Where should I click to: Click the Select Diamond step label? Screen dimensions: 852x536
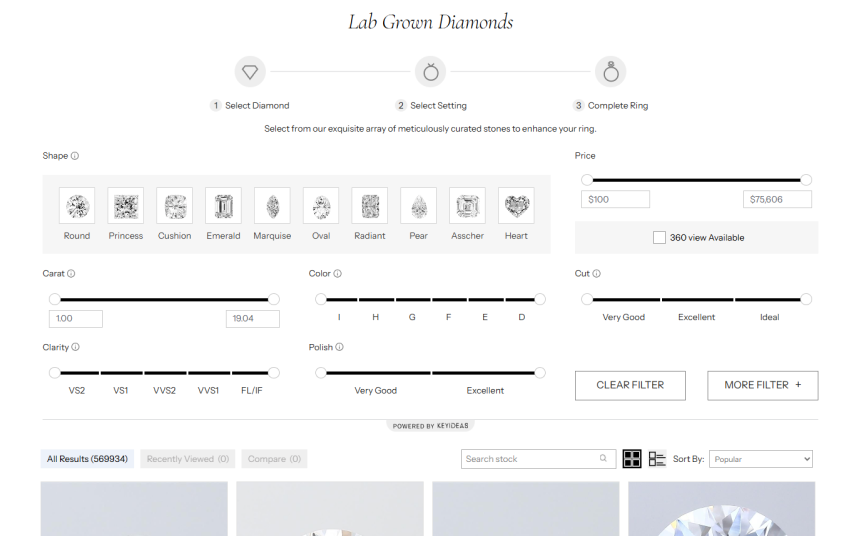[257, 105]
